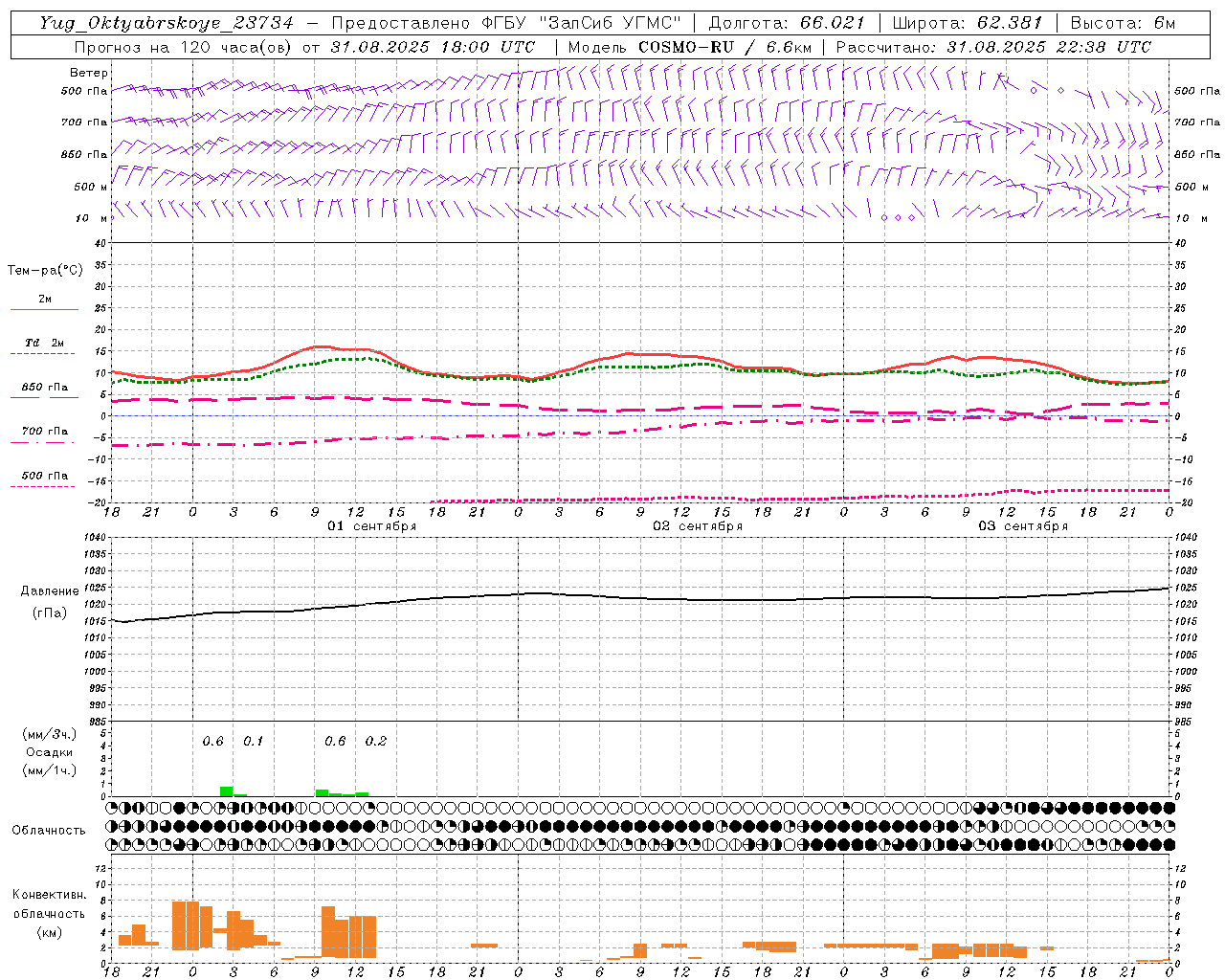
Task: Click the '700 гПа' temperature legend entry
Action: click(45, 432)
